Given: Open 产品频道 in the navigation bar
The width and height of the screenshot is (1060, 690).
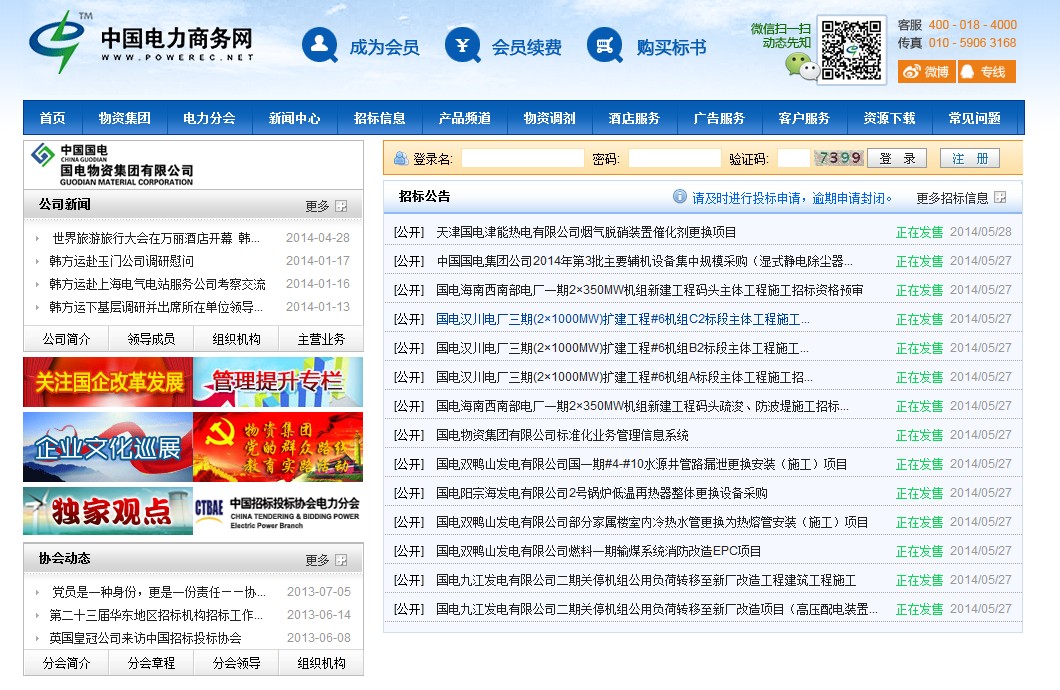Looking at the screenshot, I should [x=464, y=118].
